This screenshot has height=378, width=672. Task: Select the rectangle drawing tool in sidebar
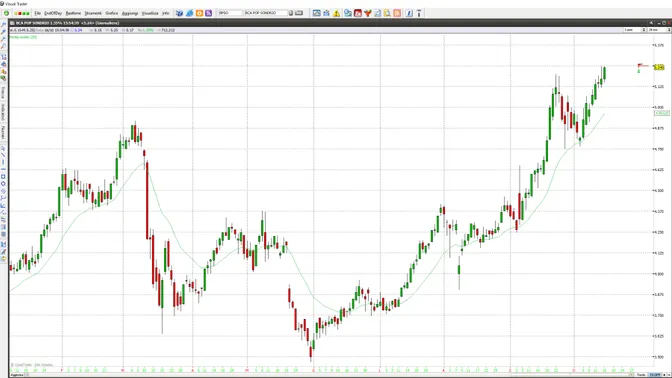(x=3, y=177)
